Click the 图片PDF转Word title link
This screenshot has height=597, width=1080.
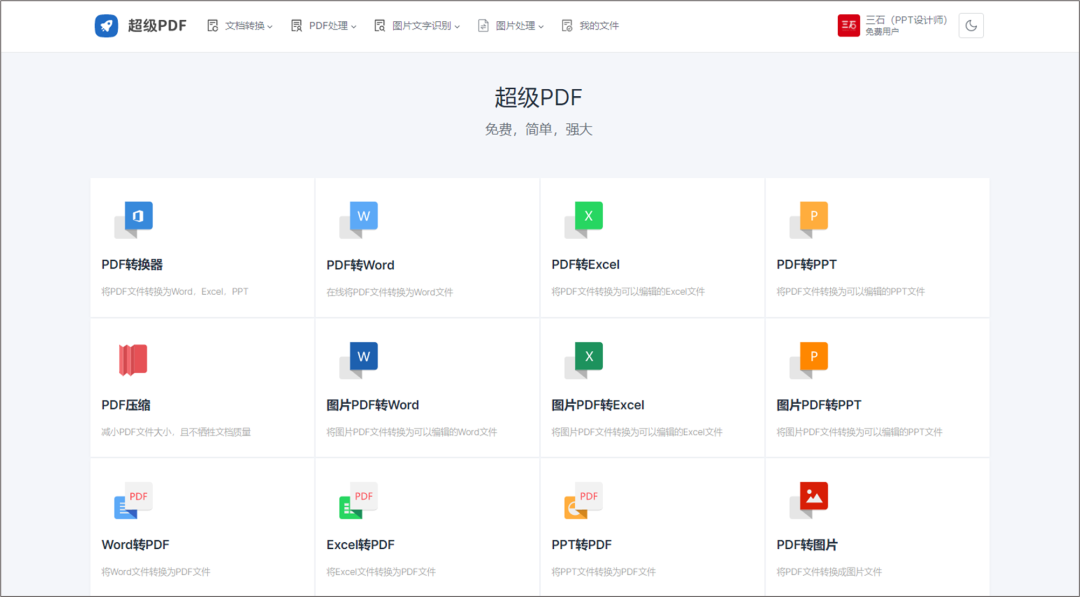[x=373, y=405]
